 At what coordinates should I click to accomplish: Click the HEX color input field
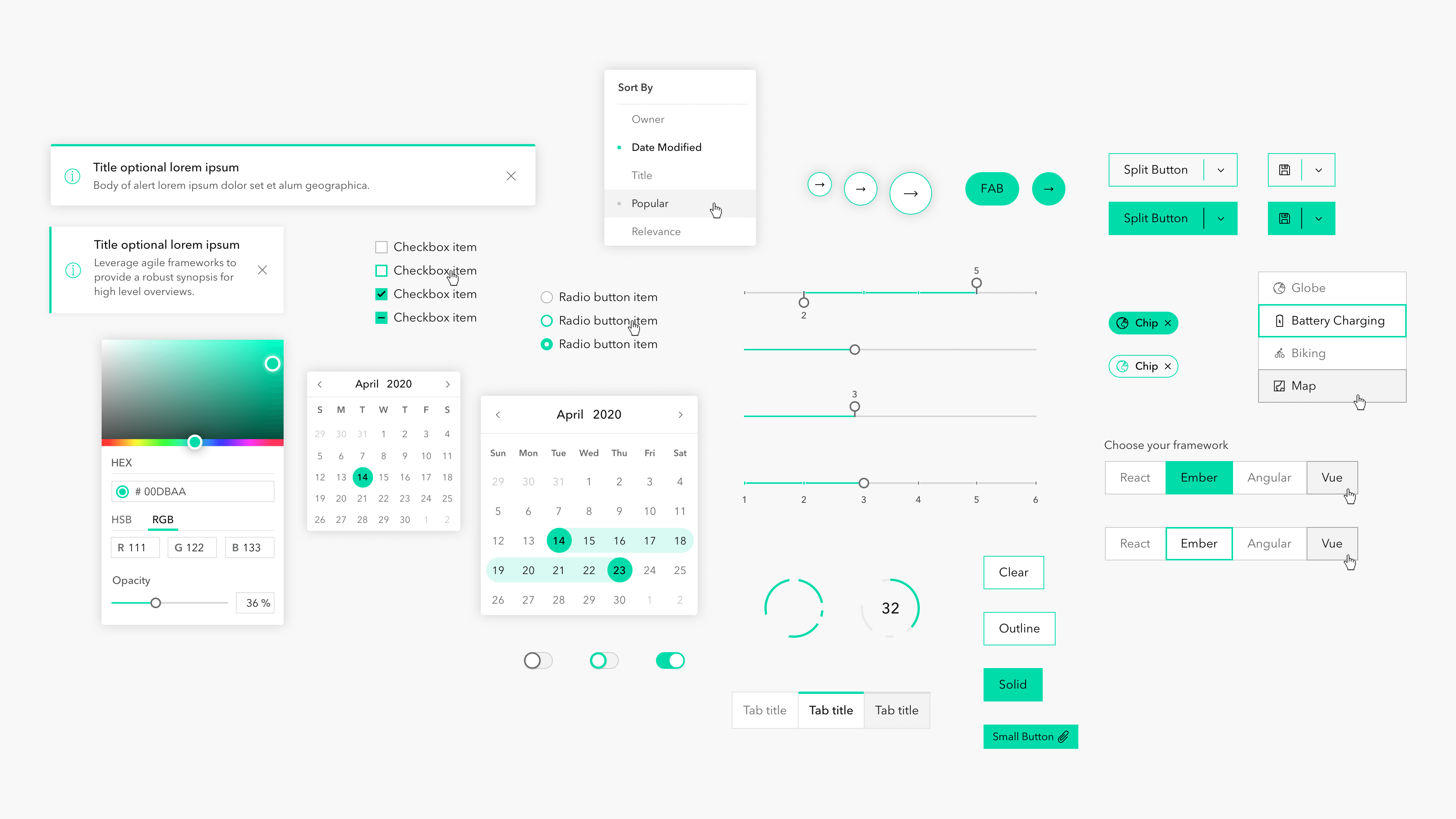click(192, 491)
